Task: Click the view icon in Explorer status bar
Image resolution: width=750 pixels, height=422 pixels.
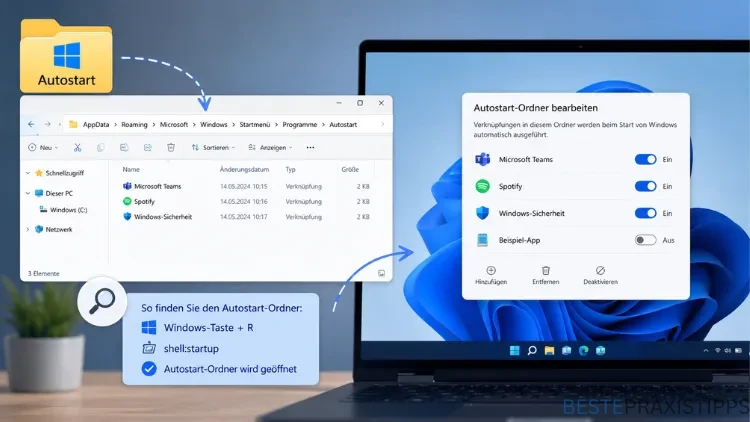Action: [x=381, y=273]
